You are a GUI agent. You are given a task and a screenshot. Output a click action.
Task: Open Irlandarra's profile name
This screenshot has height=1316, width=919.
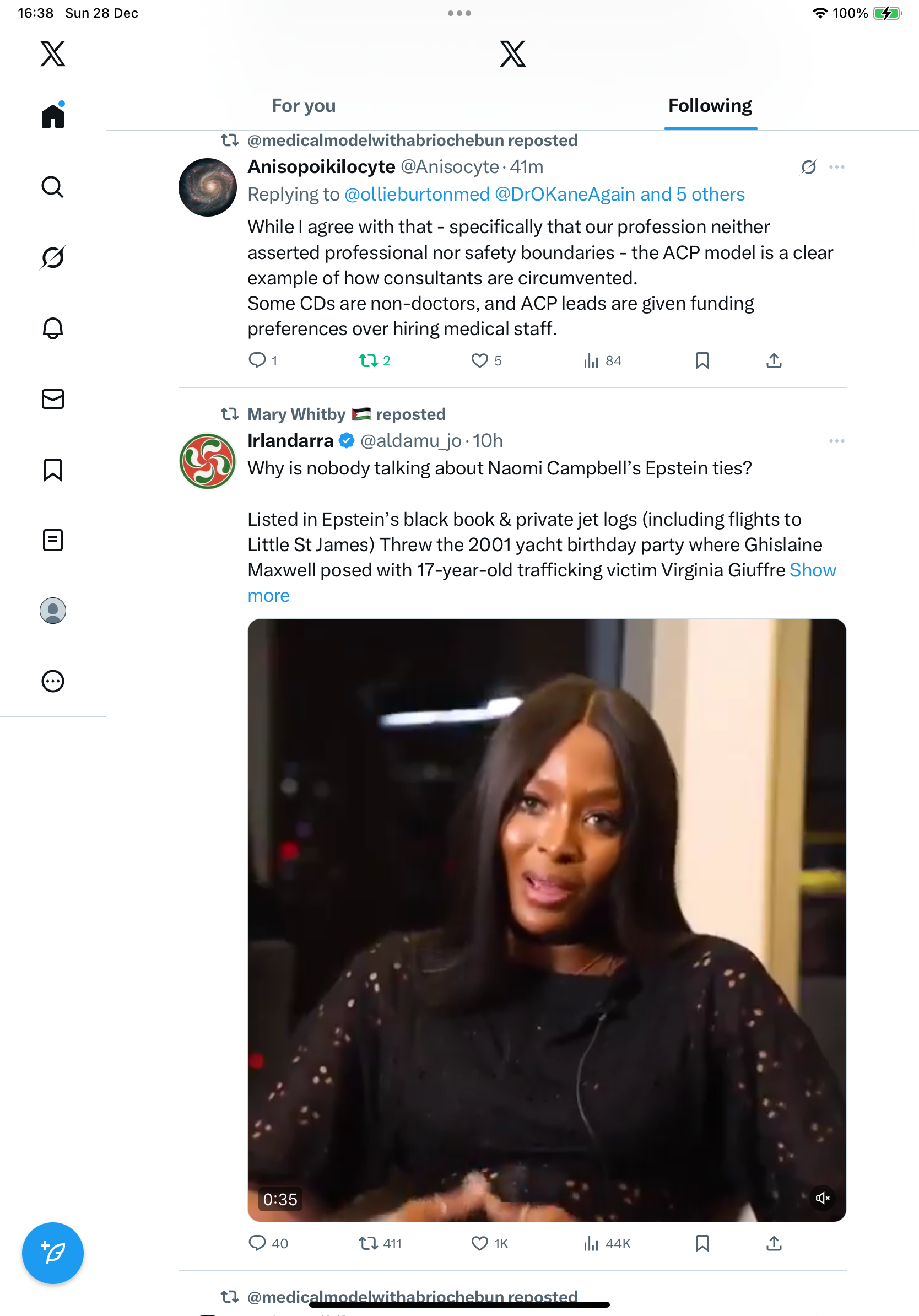tap(290, 441)
